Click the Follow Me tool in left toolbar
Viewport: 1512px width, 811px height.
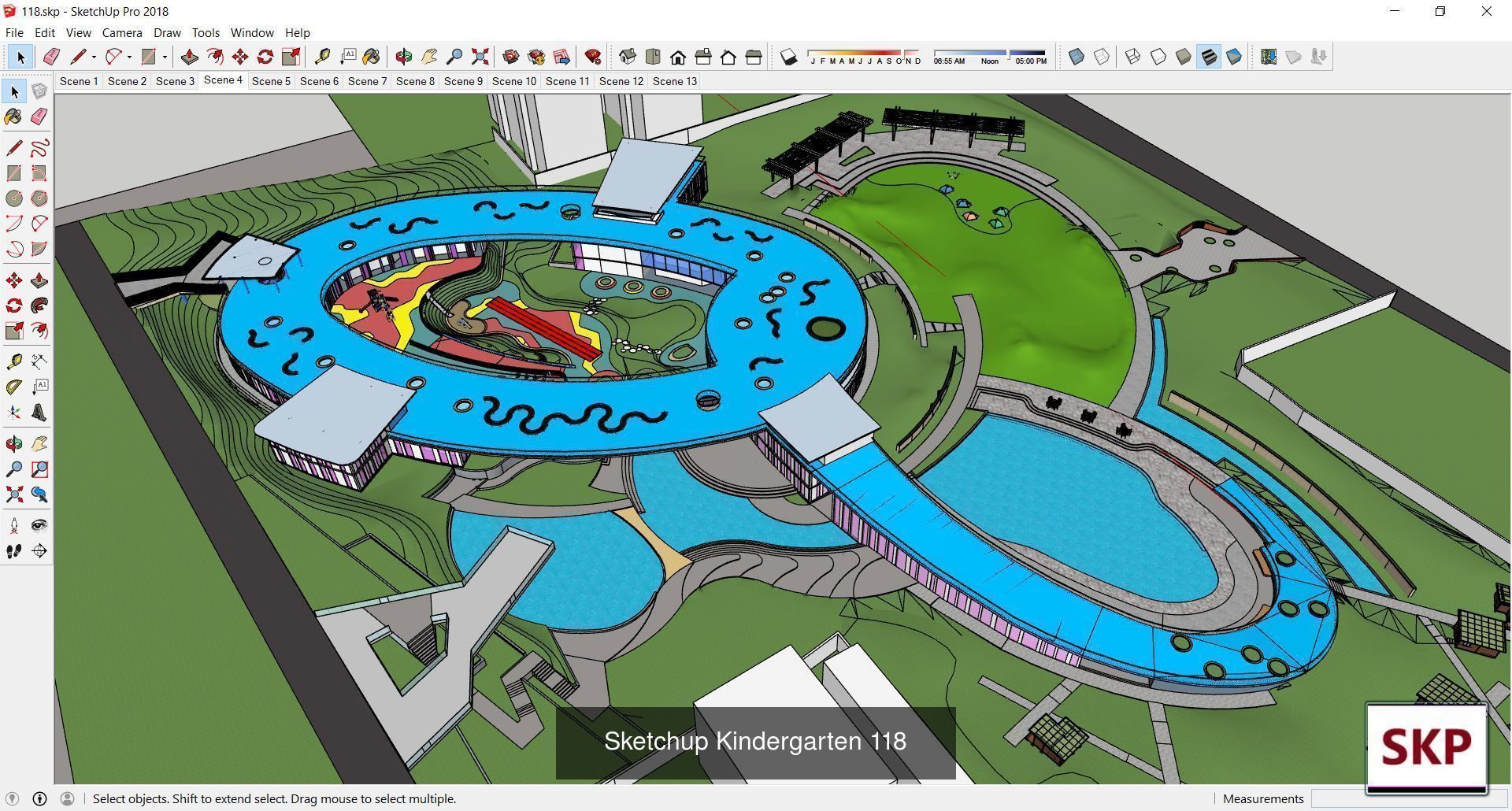(x=39, y=306)
